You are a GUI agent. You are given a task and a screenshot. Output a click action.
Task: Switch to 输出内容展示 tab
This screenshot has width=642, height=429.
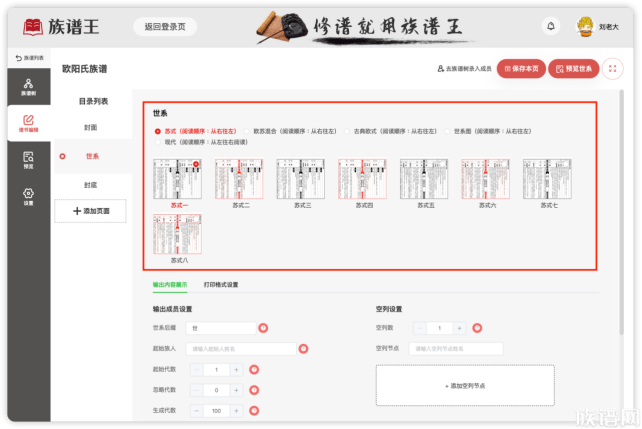[170, 284]
